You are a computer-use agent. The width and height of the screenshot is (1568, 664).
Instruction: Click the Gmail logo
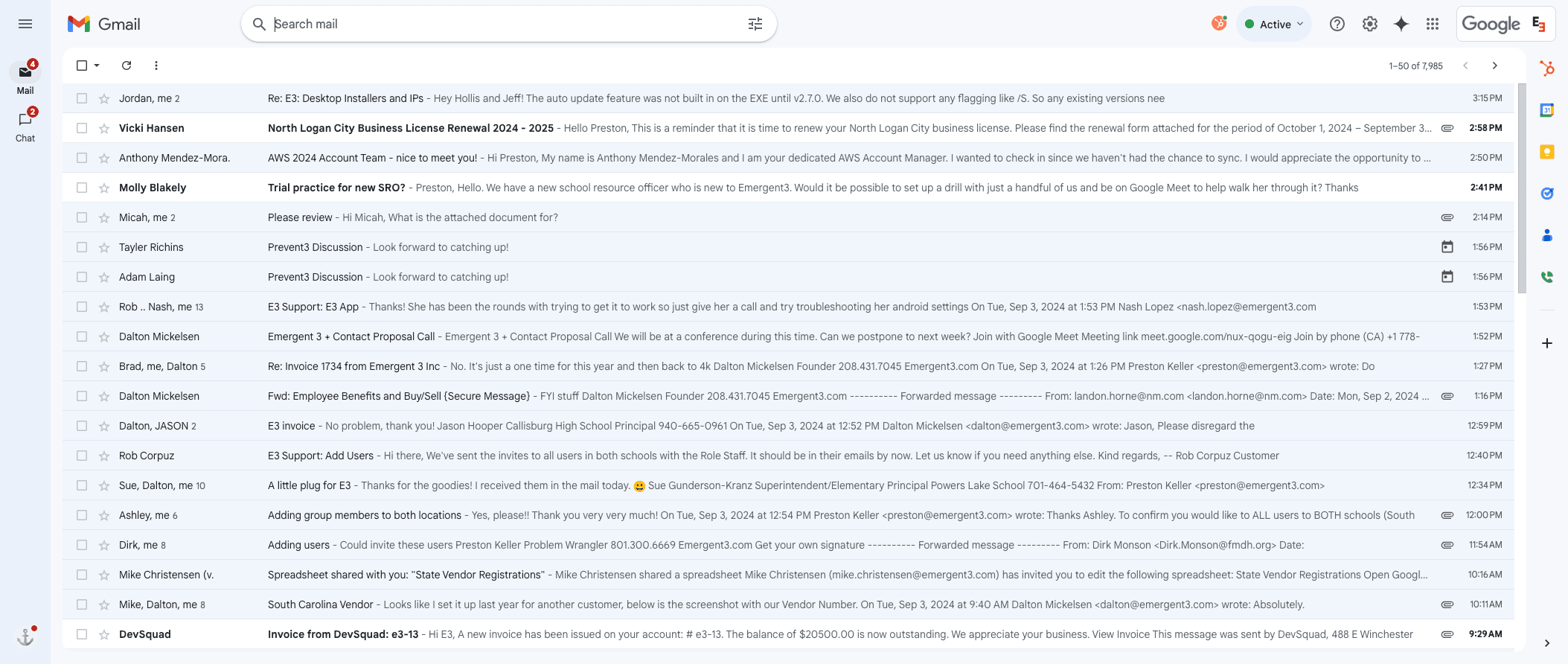(x=104, y=24)
